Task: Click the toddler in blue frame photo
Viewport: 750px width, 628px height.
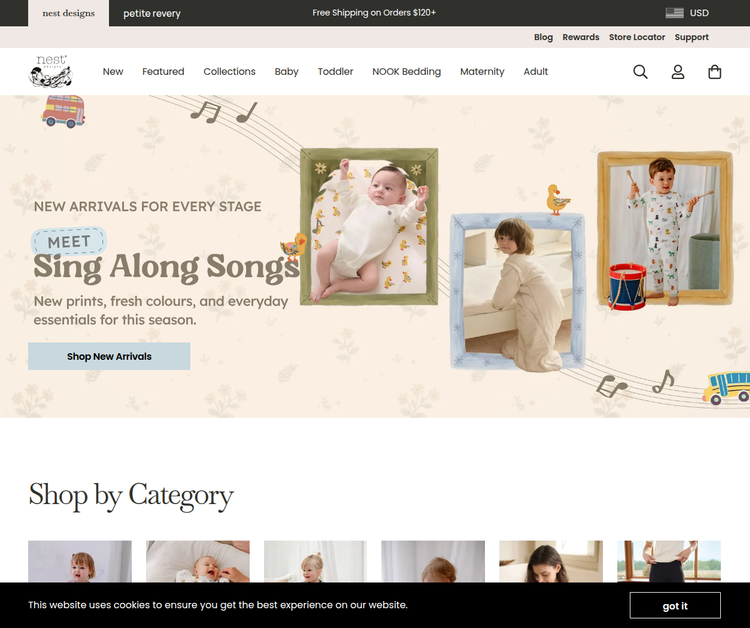Action: [x=518, y=292]
